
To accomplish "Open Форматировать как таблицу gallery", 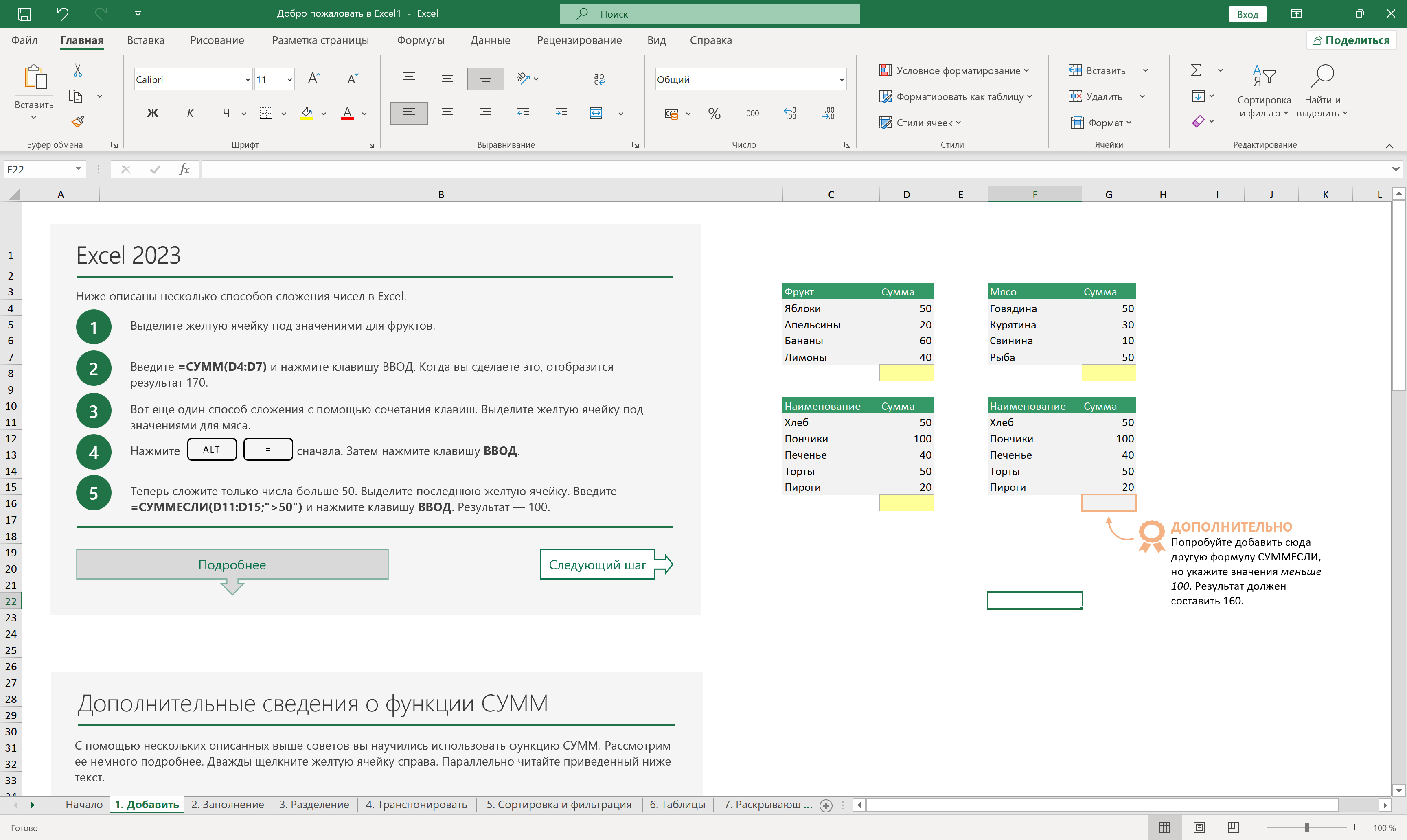I will tap(955, 96).
